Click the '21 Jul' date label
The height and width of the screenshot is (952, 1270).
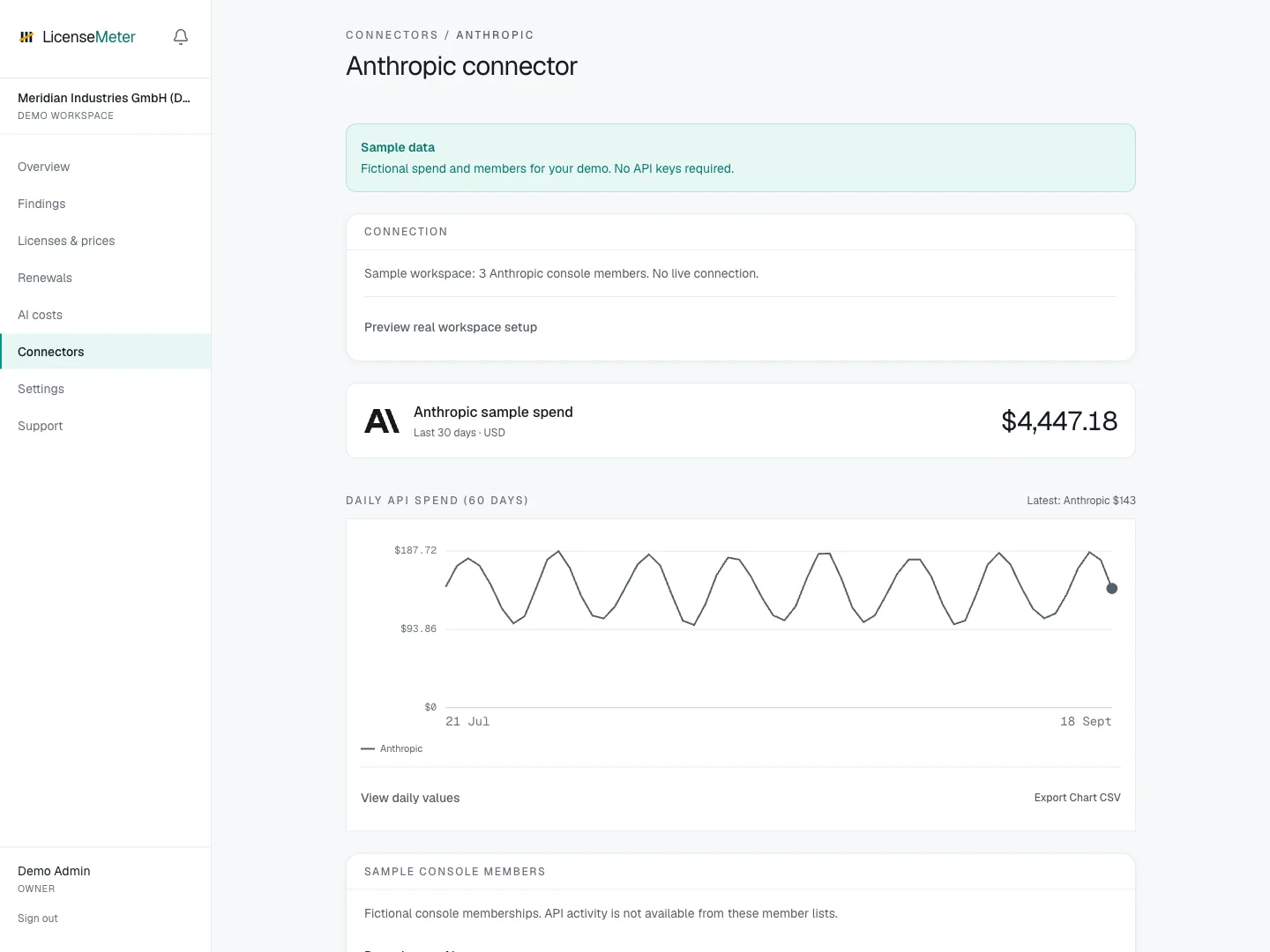pyautogui.click(x=467, y=721)
